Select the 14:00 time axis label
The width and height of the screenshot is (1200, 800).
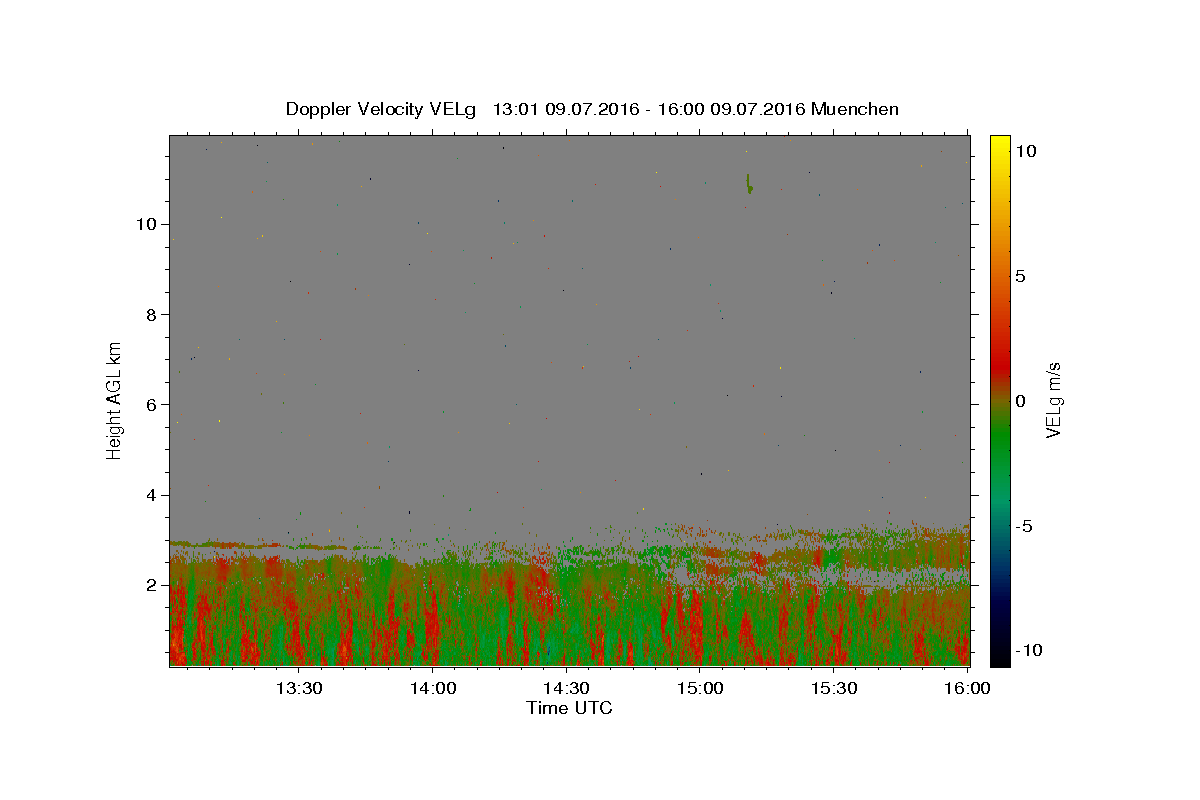[x=433, y=688]
